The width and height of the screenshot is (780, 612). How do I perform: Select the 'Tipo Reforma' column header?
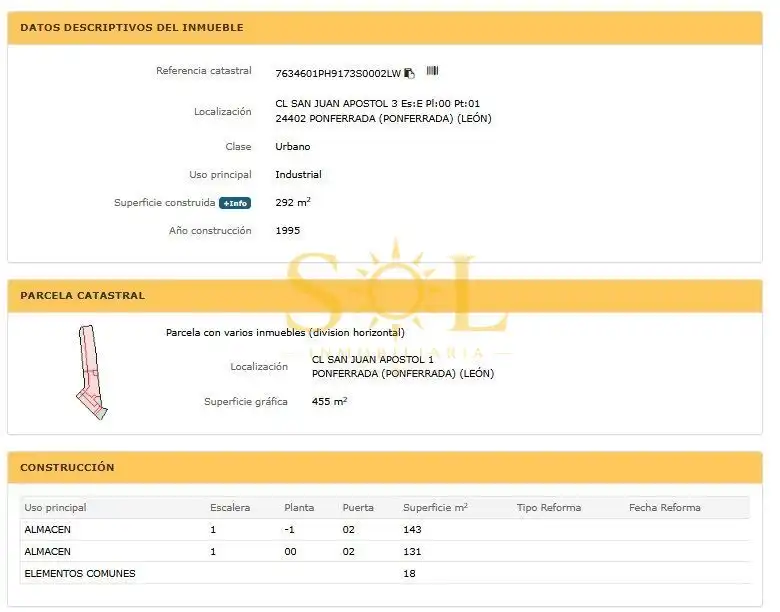549,508
